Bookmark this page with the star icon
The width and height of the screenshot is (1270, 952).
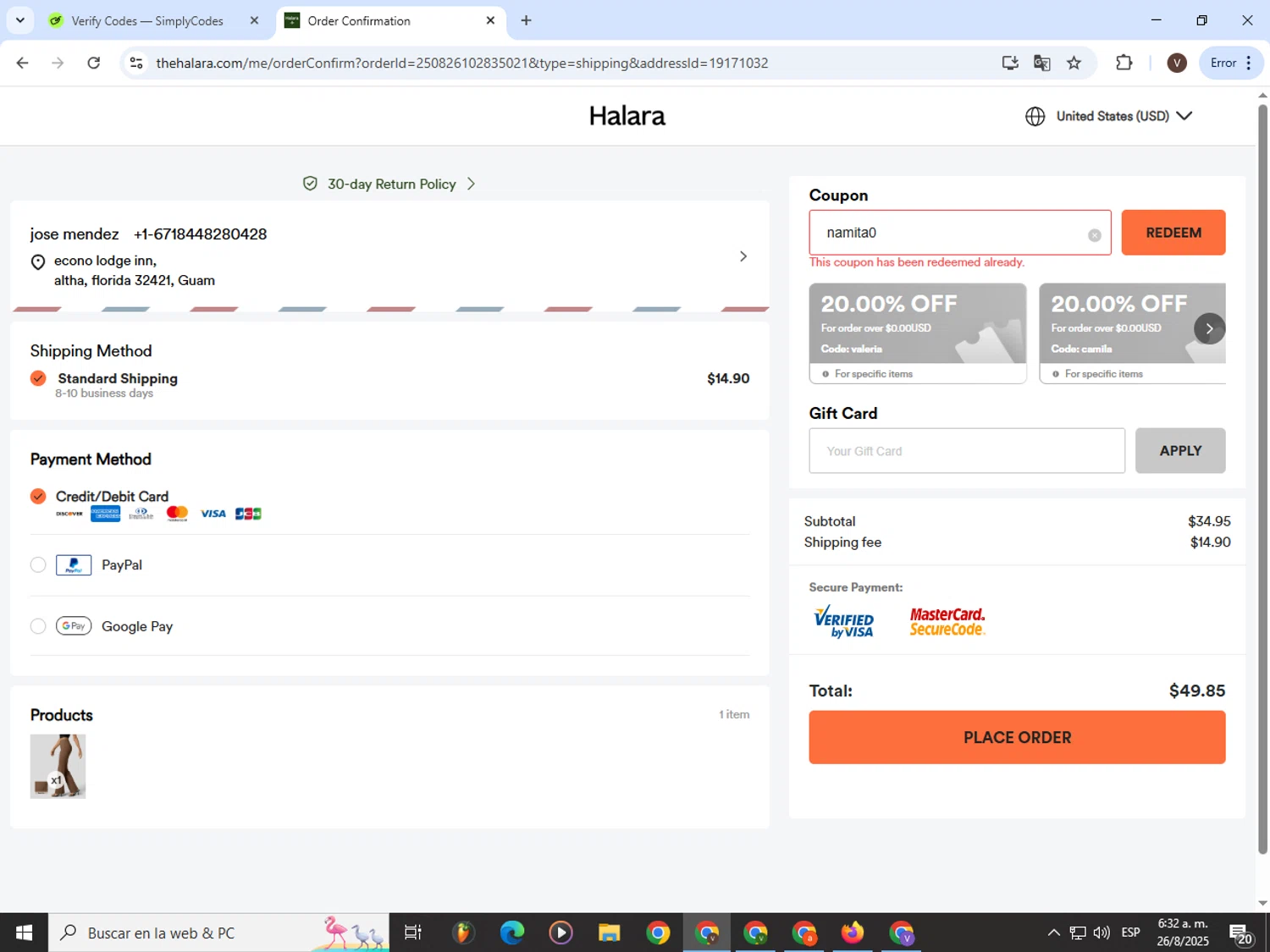click(1074, 63)
